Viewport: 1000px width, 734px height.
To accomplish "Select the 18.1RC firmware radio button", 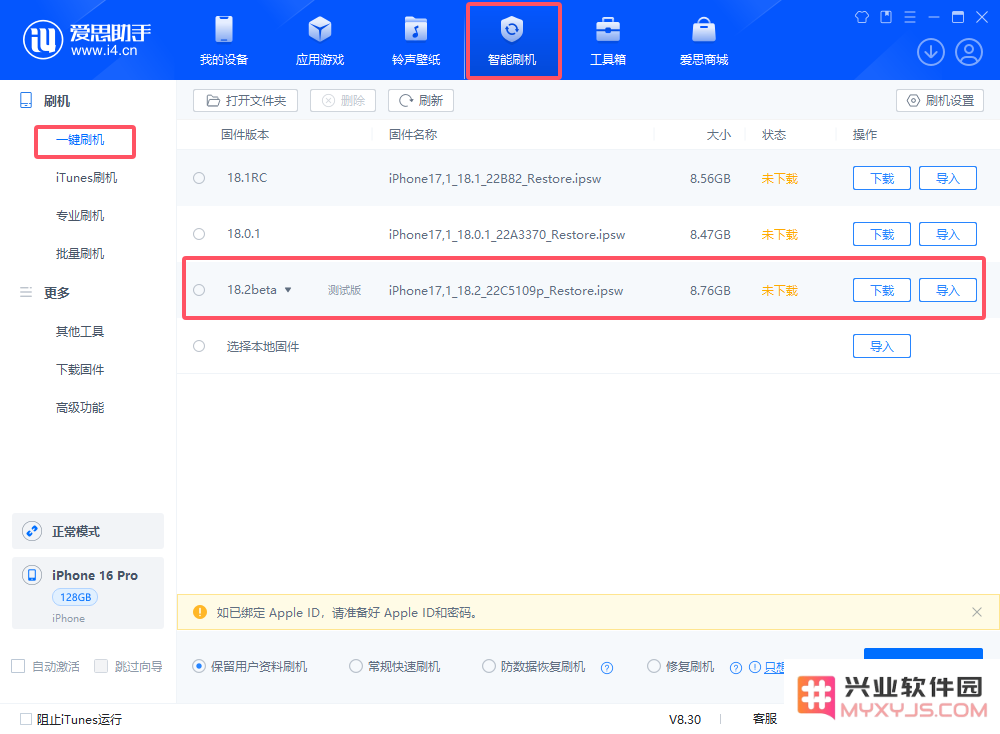I will pos(199,178).
